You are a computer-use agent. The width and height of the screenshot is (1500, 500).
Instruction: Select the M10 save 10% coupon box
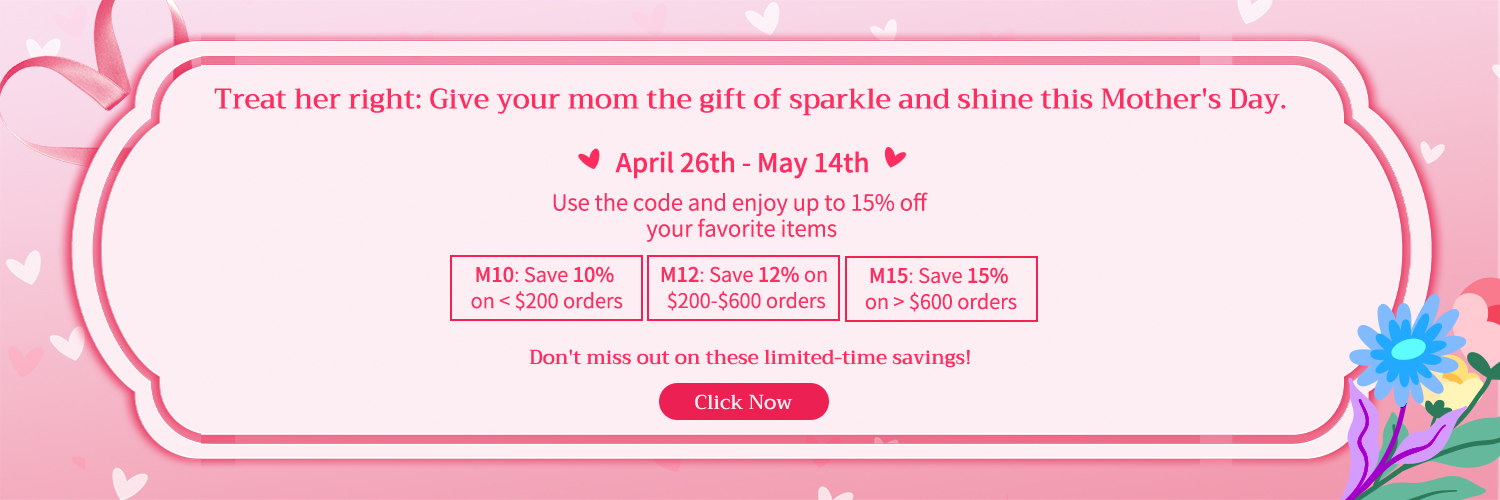(546, 288)
